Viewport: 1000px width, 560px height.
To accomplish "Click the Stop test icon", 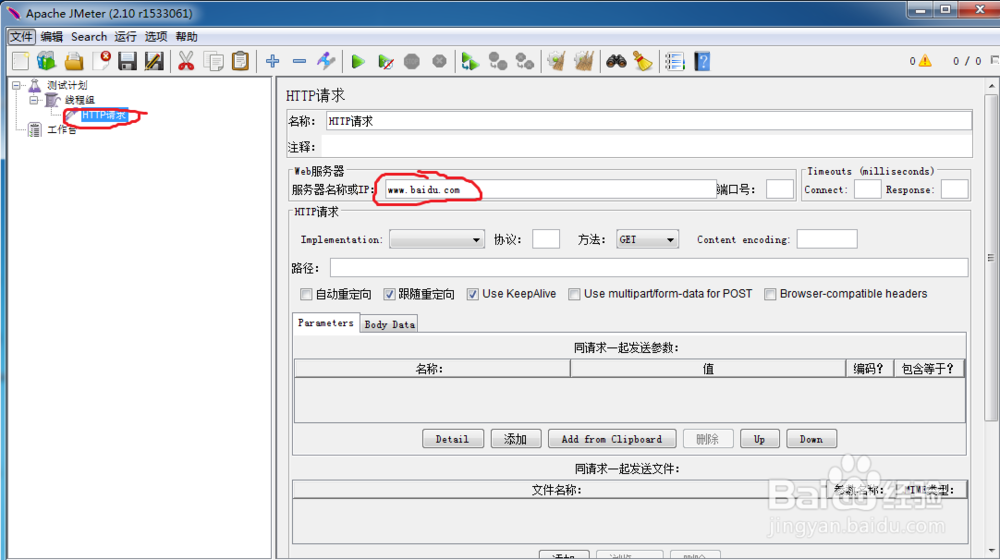I will [x=412, y=61].
